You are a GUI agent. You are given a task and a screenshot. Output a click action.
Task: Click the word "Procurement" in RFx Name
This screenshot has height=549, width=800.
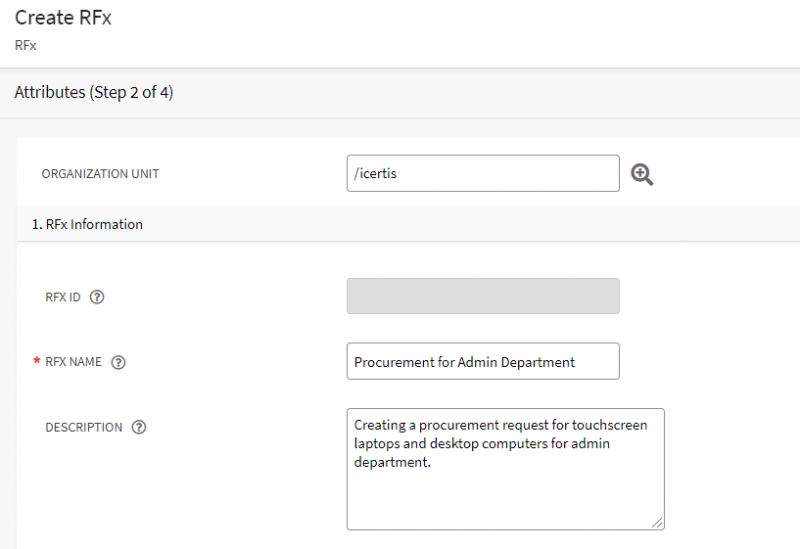[389, 362]
